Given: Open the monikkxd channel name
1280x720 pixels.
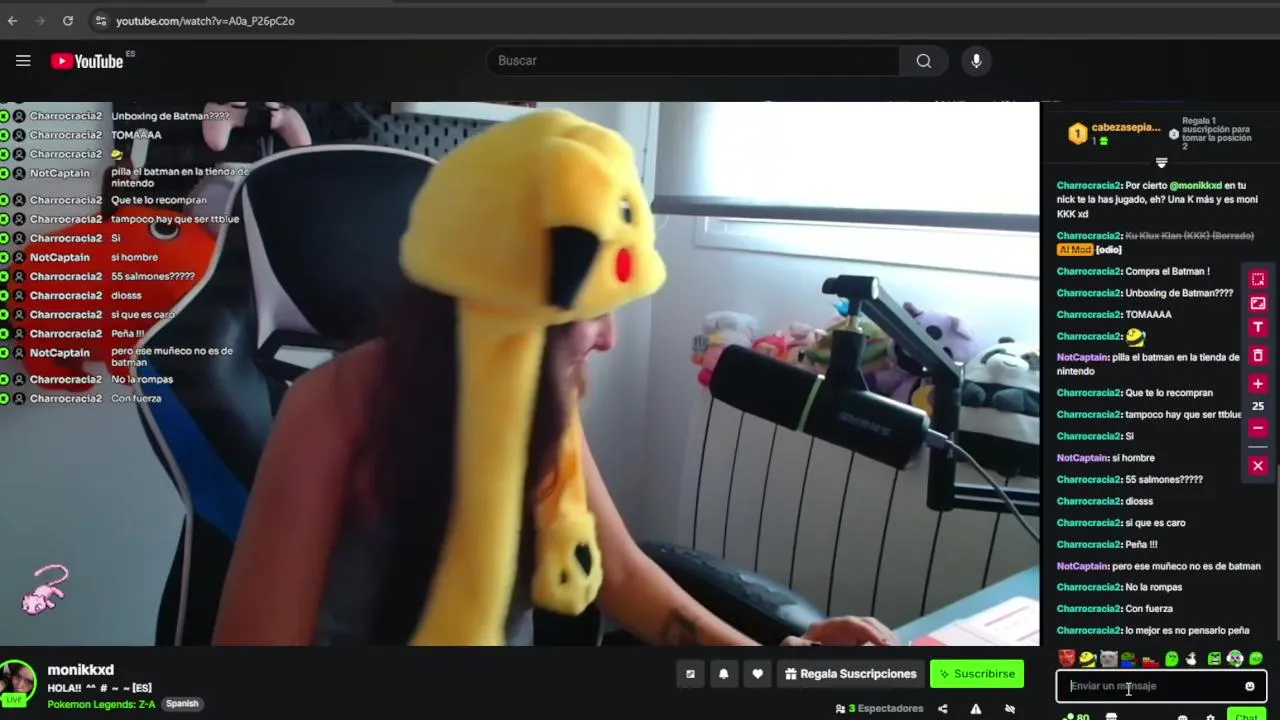Looking at the screenshot, I should (80, 670).
